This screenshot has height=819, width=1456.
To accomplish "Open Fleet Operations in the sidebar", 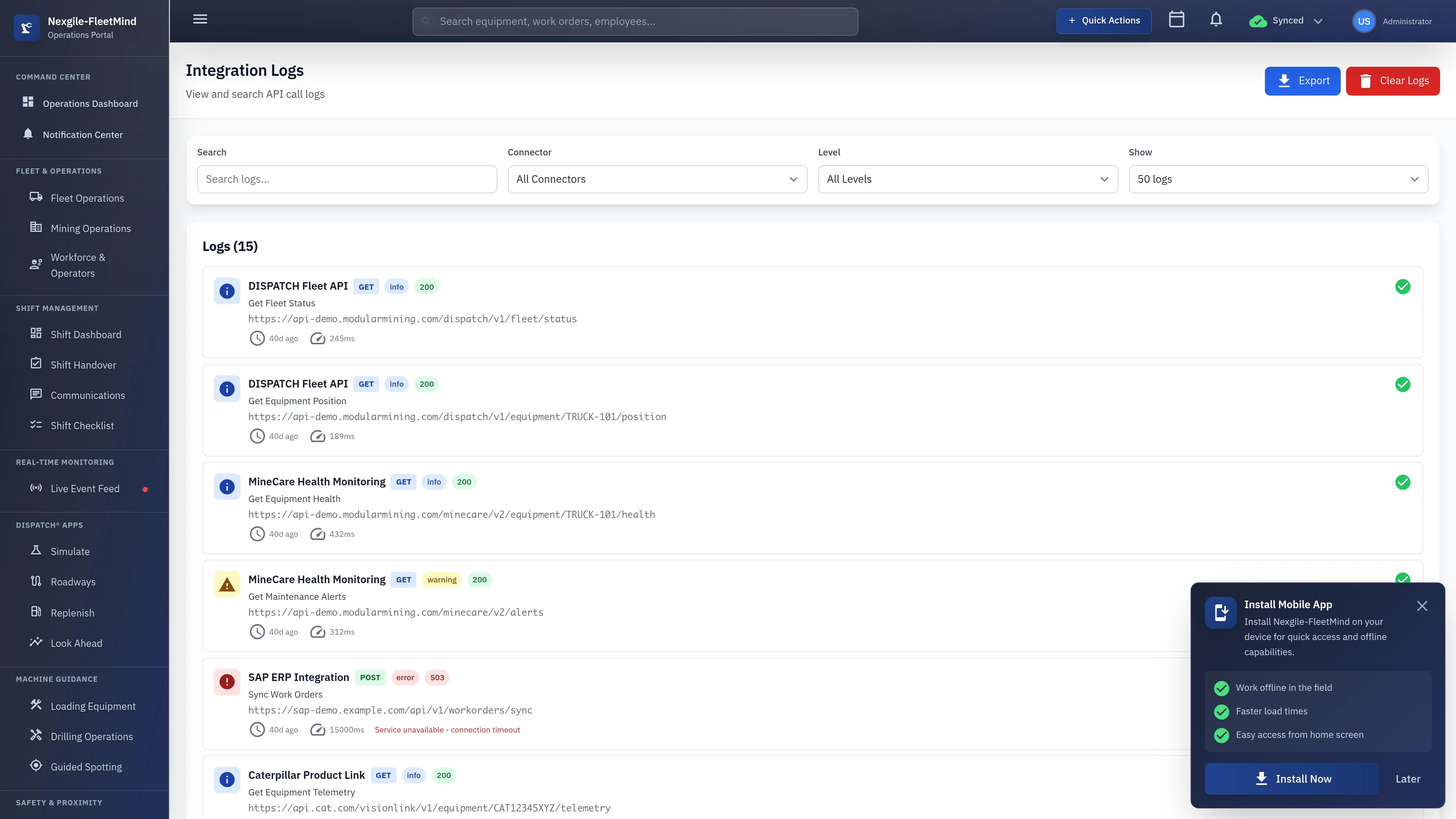I will click(87, 198).
